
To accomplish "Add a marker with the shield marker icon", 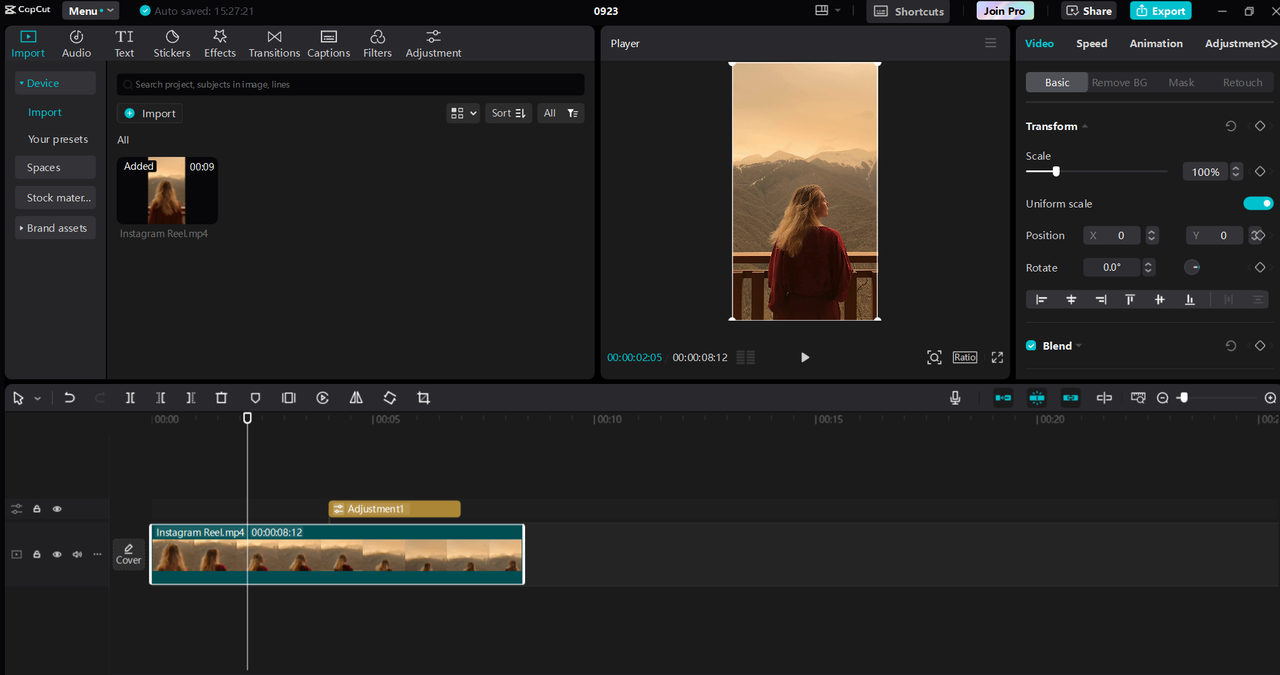I will pos(255,398).
